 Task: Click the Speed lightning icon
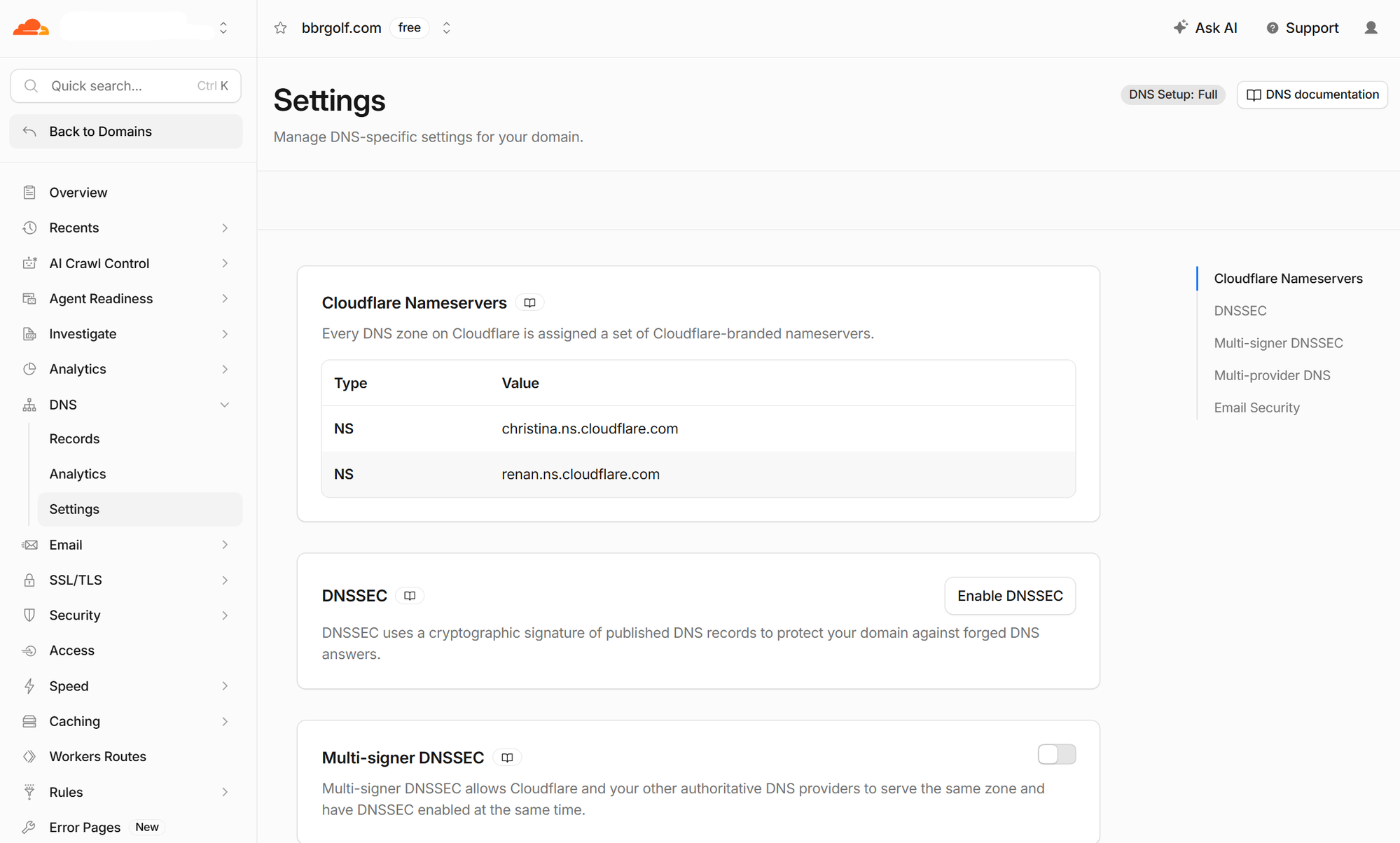29,686
